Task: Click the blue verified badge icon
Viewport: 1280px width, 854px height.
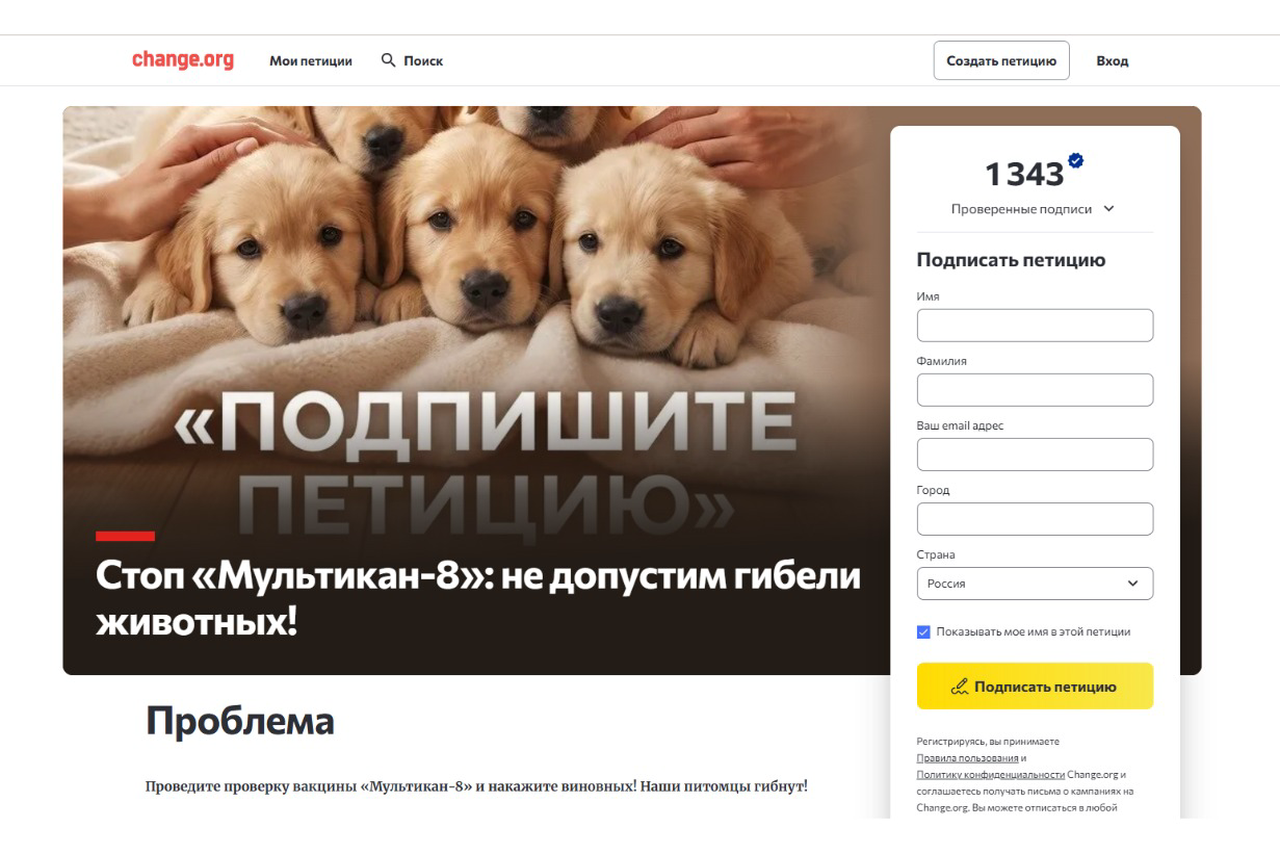Action: (1076, 160)
